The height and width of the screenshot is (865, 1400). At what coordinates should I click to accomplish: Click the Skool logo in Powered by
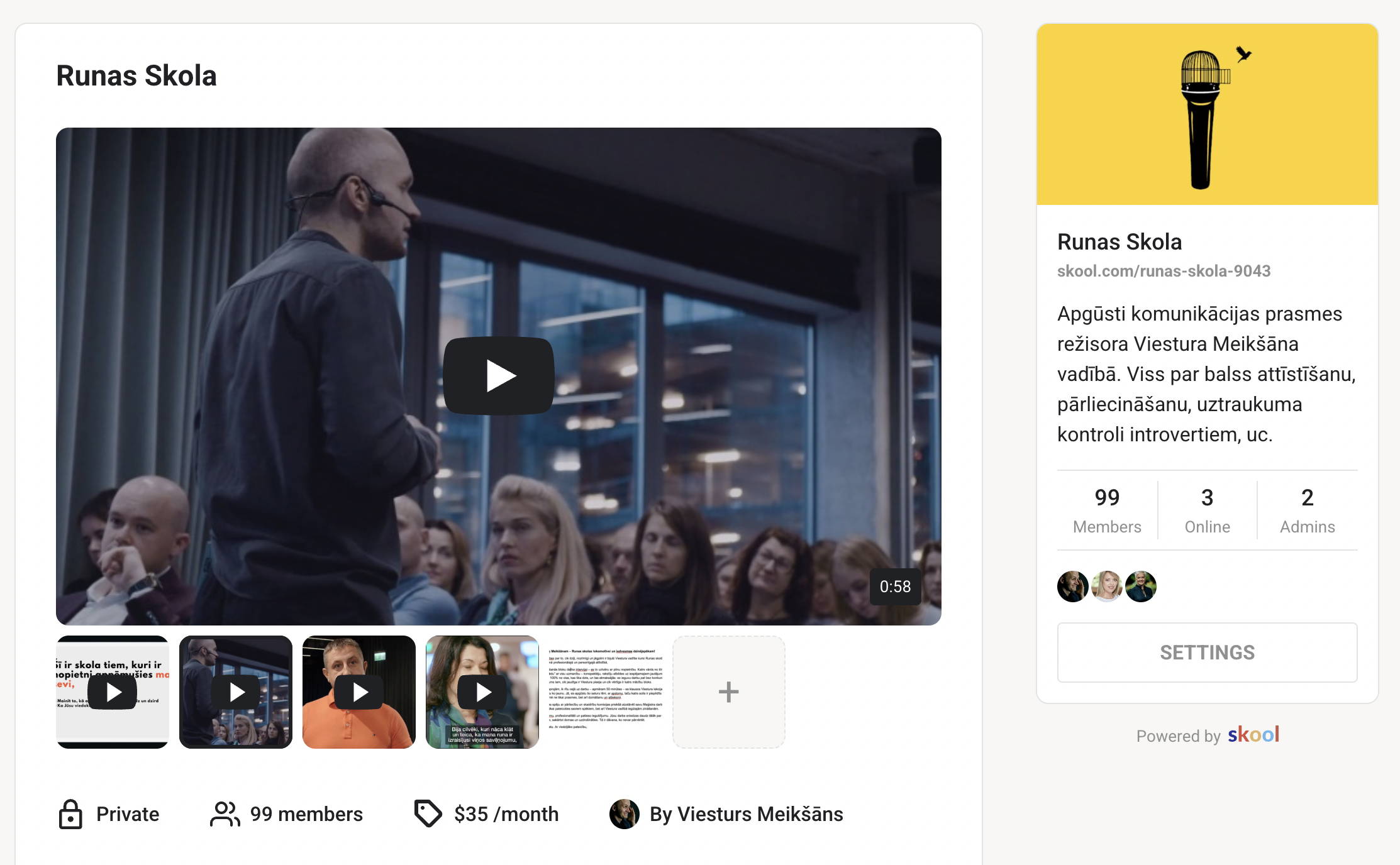pyautogui.click(x=1253, y=734)
